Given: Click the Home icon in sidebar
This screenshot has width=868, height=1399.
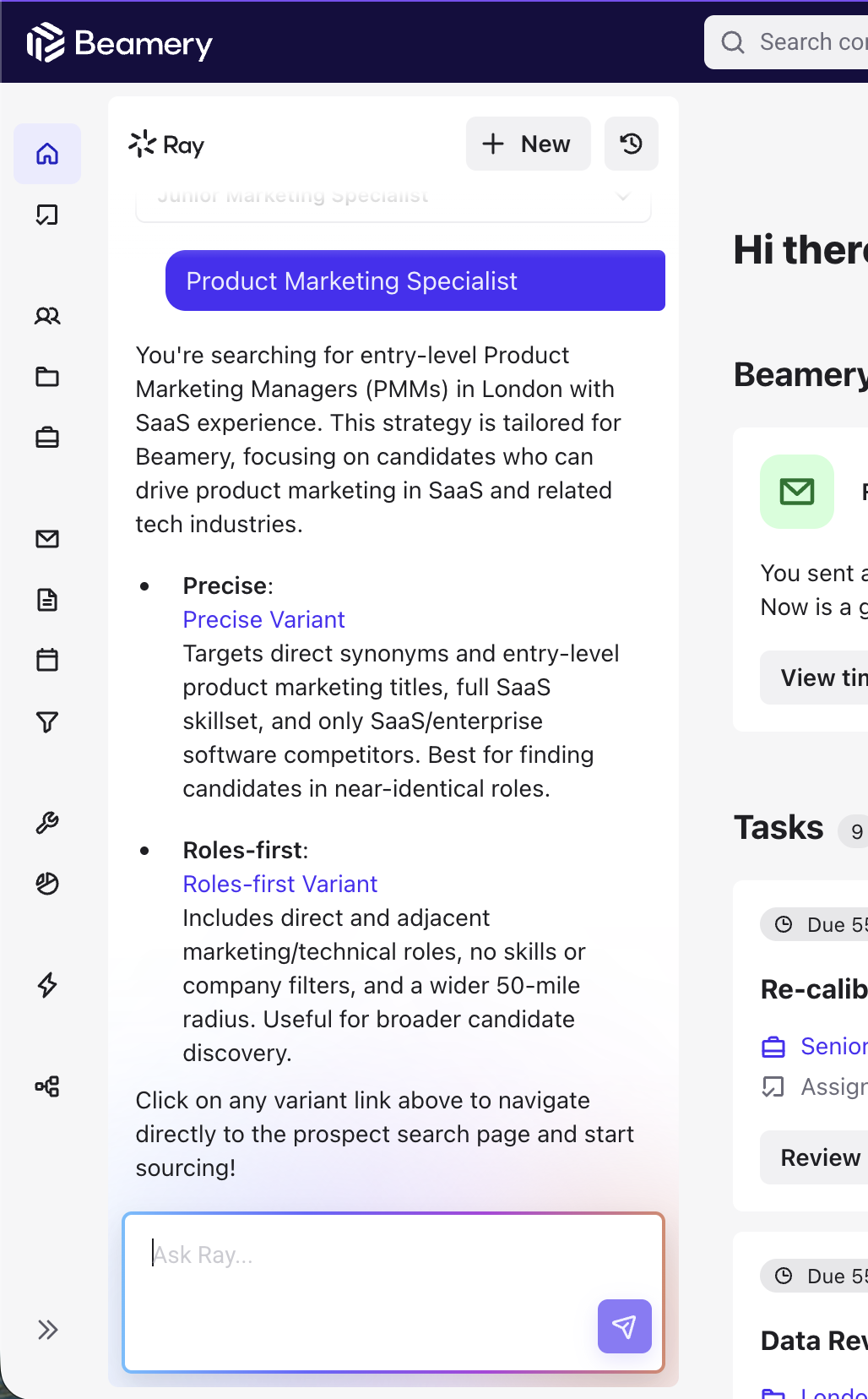Looking at the screenshot, I should [47, 154].
